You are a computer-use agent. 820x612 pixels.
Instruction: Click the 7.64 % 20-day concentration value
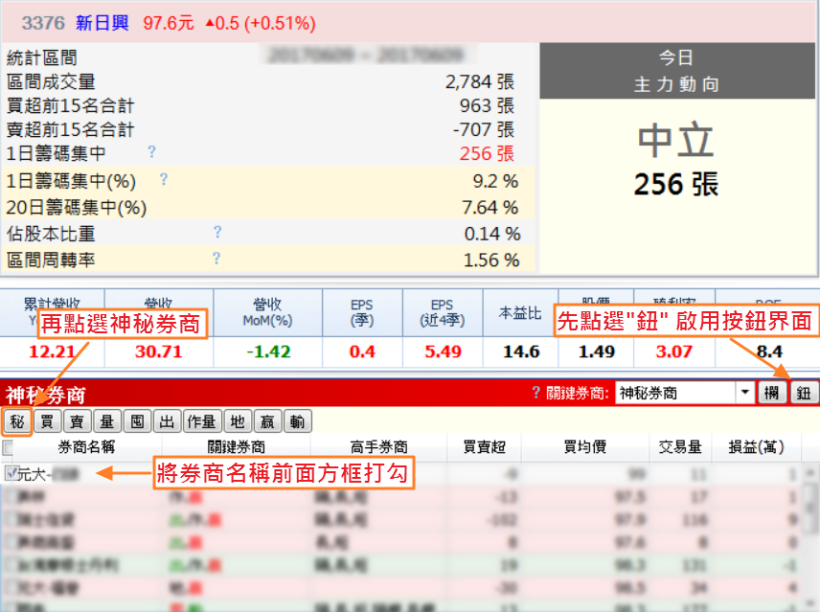(490, 208)
